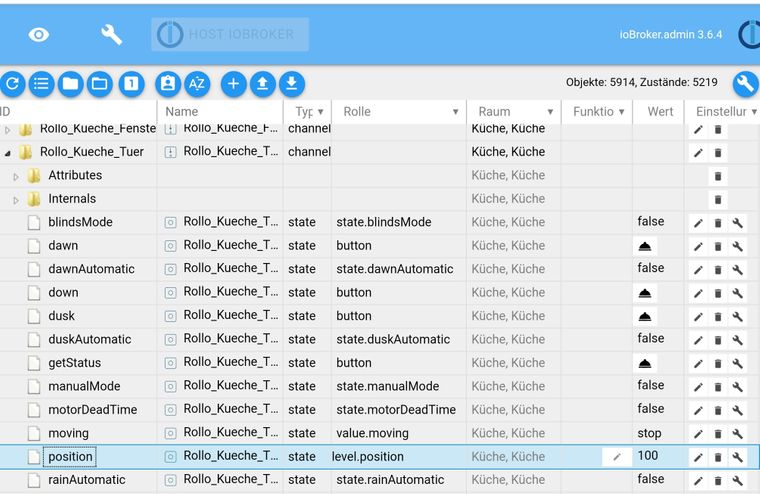This screenshot has width=760, height=494.
Task: Open the wrench tab in top bar
Action: point(111,35)
